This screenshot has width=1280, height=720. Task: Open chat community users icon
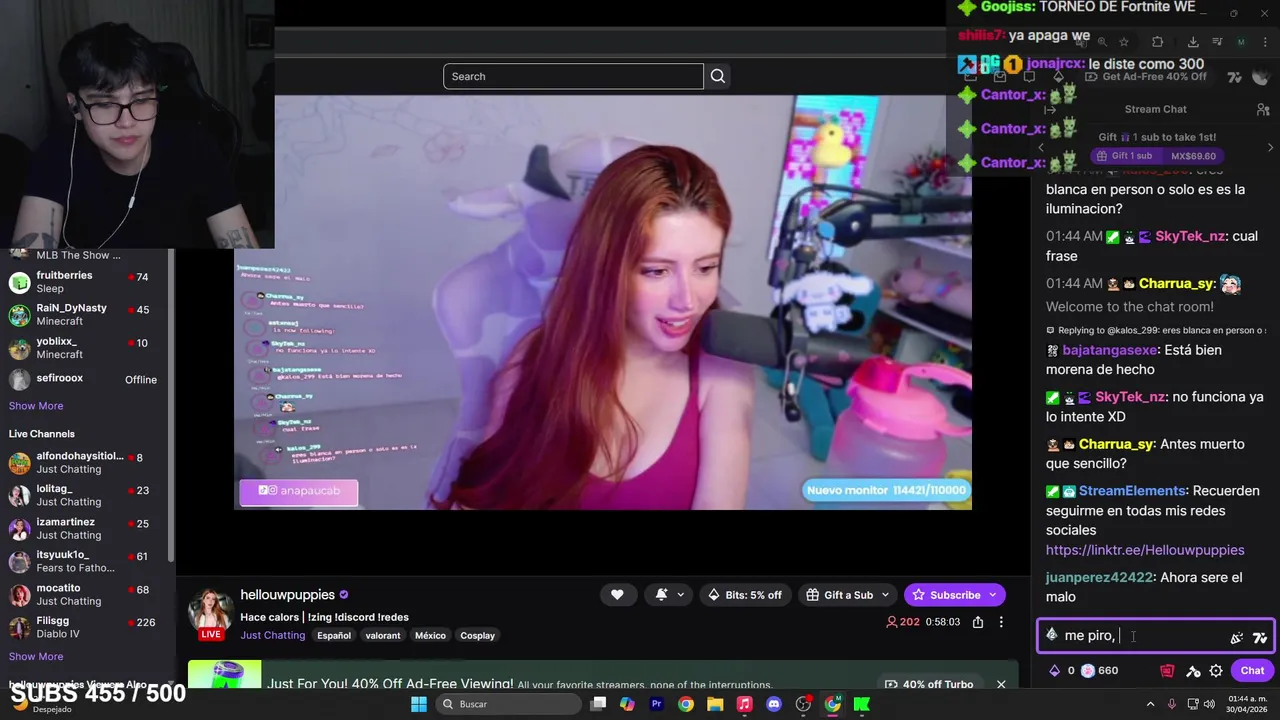(1263, 109)
